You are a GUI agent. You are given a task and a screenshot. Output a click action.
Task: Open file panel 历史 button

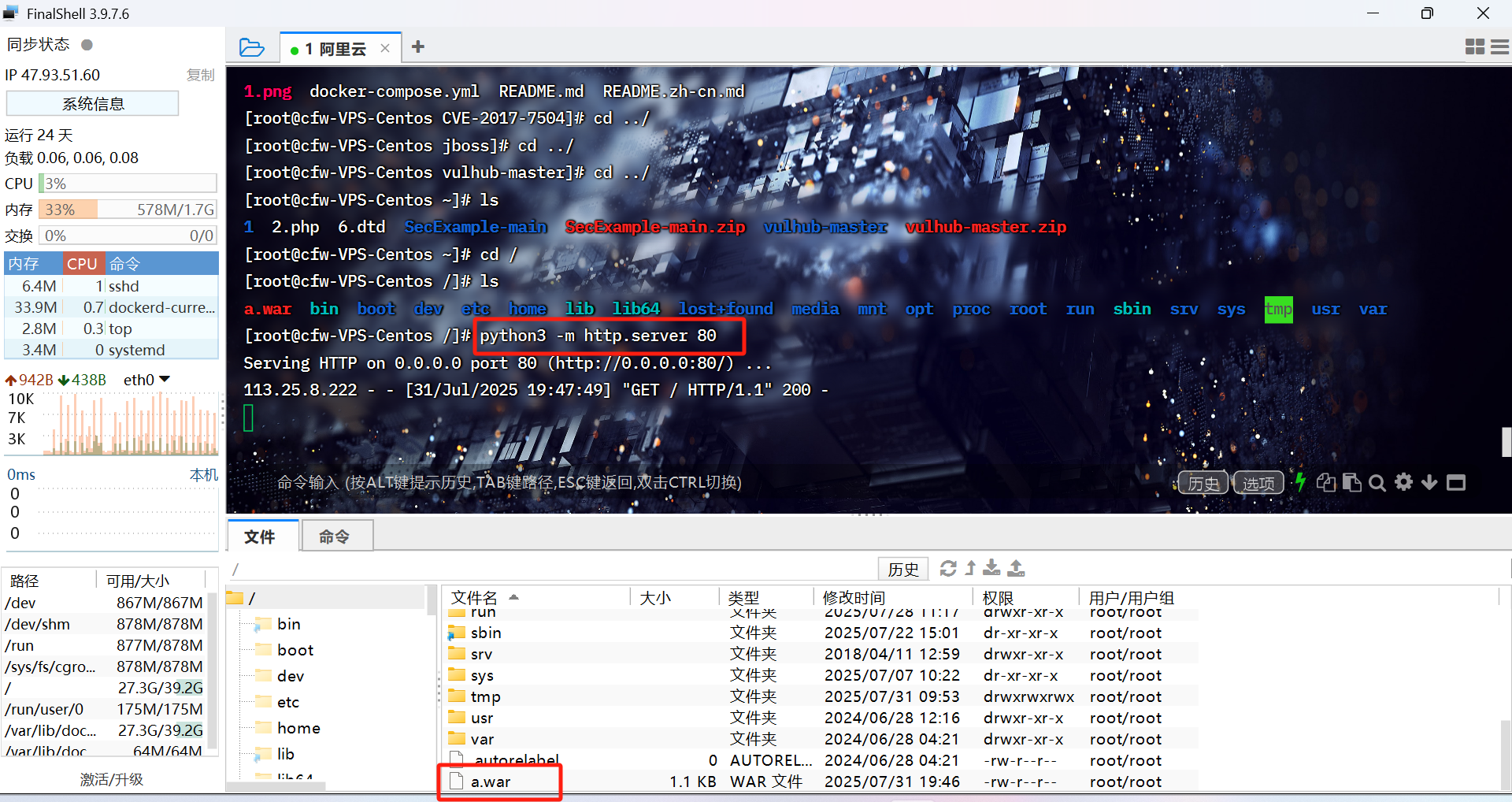[903, 569]
